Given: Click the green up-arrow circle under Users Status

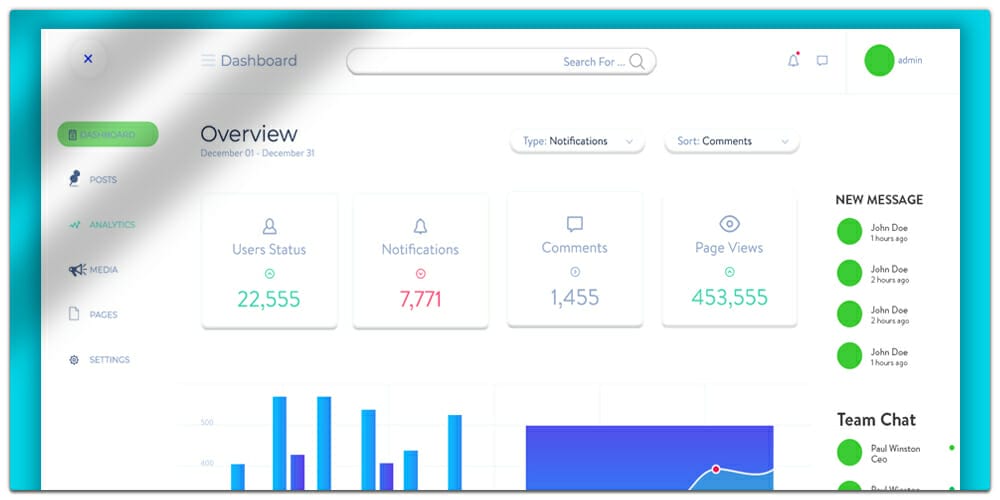Looking at the screenshot, I should [x=269, y=274].
